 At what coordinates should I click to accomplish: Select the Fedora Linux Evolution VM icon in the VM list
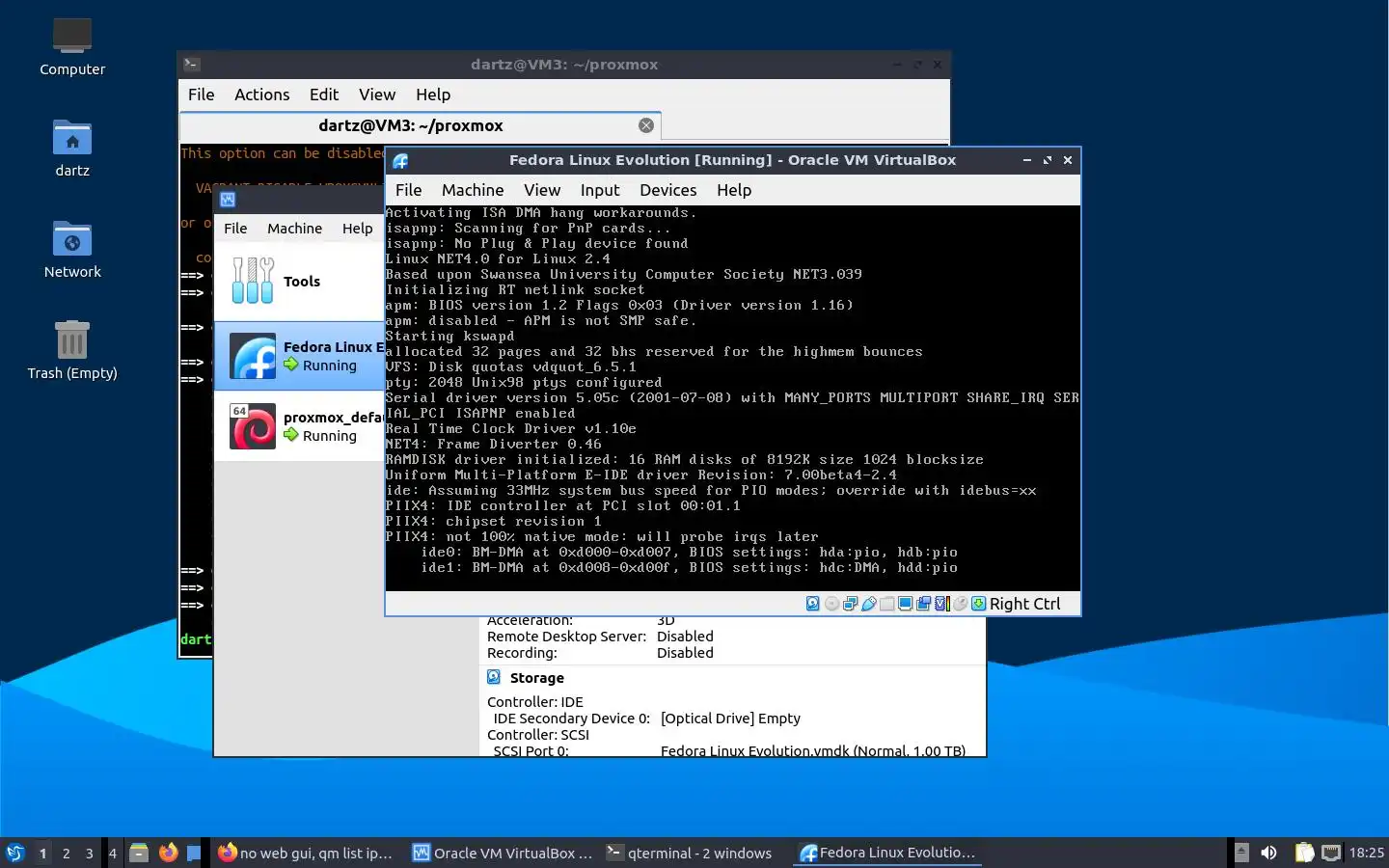pos(253,356)
